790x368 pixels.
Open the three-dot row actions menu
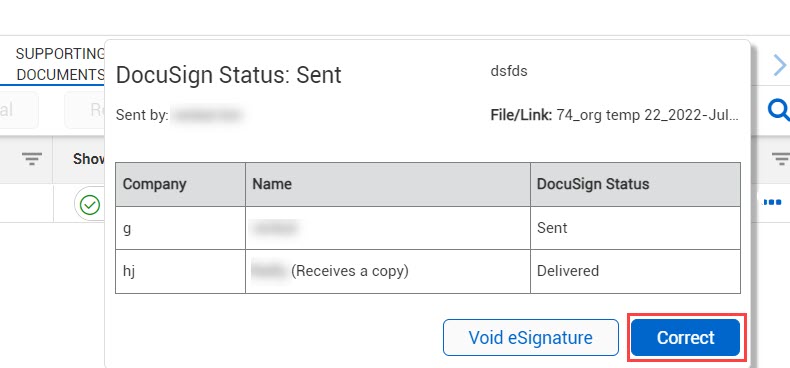pyautogui.click(x=770, y=203)
